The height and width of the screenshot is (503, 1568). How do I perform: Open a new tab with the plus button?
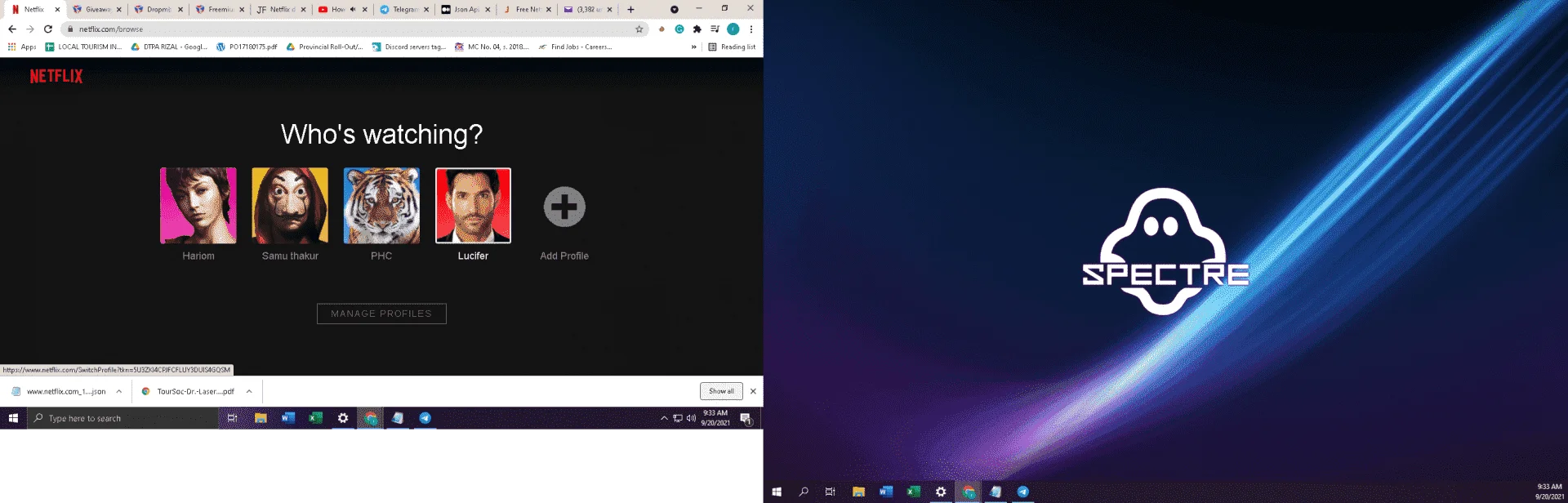tap(630, 9)
